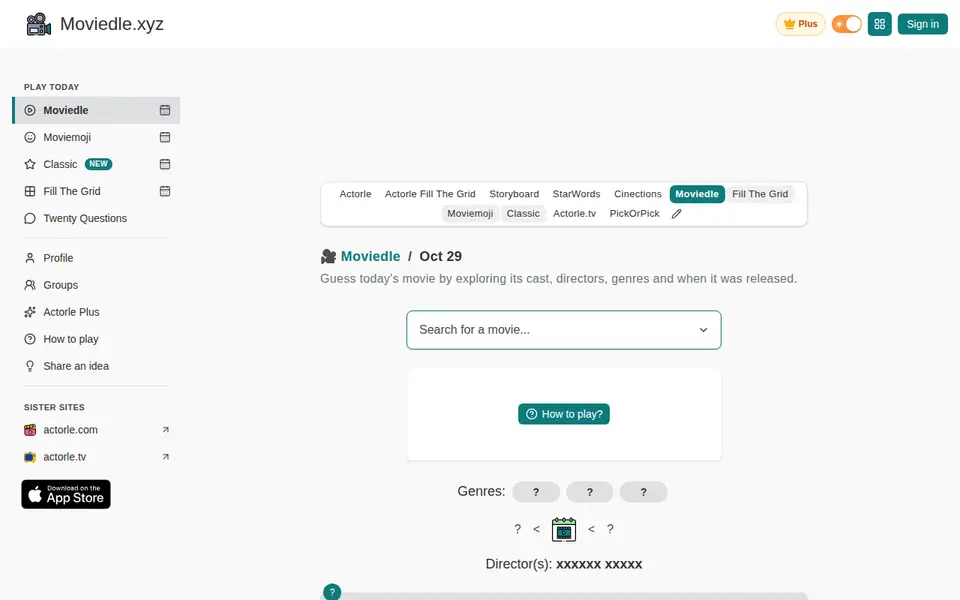Visit sister site actorle.com
Image resolution: width=960 pixels, height=600 pixels.
coord(70,430)
